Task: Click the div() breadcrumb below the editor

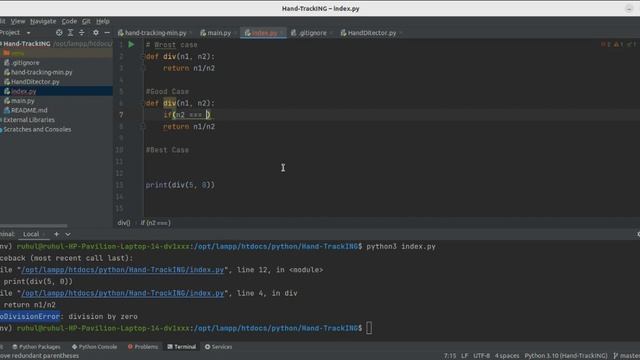Action: [124, 223]
